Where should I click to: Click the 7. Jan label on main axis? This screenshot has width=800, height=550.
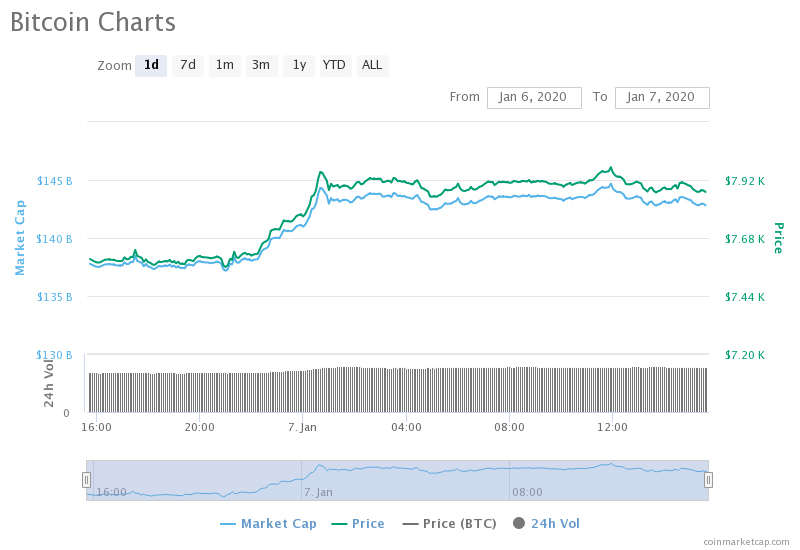tap(303, 428)
